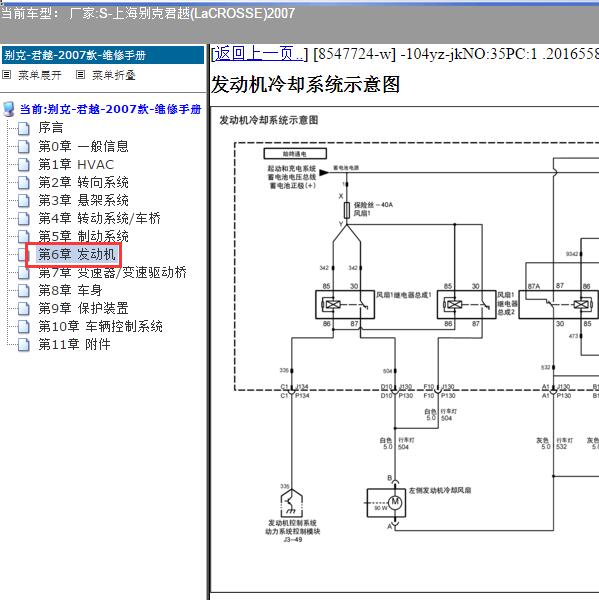
Task: Open 第0章 一般信息
Action: click(x=83, y=146)
